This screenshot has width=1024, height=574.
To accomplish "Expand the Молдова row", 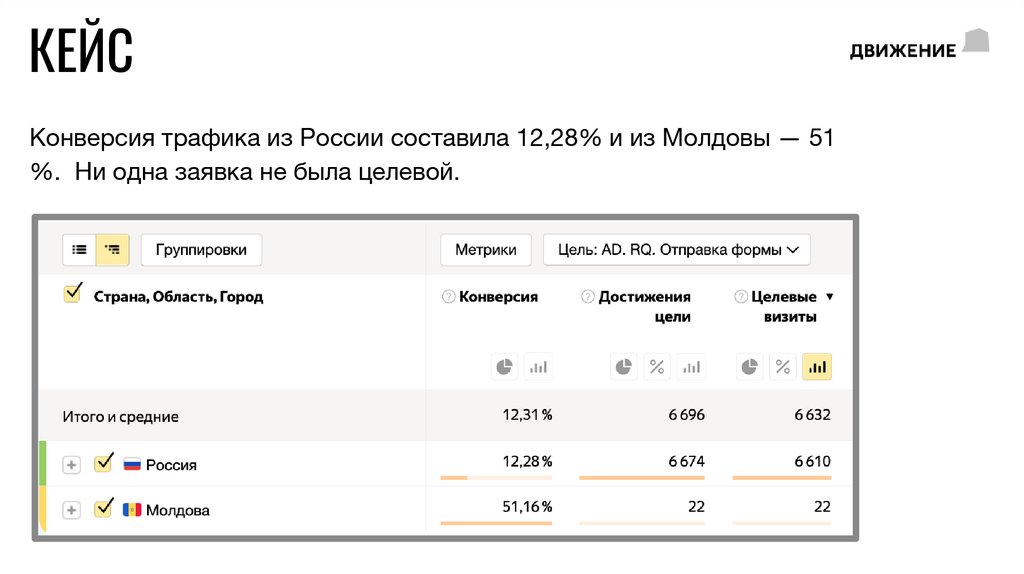I will (x=71, y=510).
